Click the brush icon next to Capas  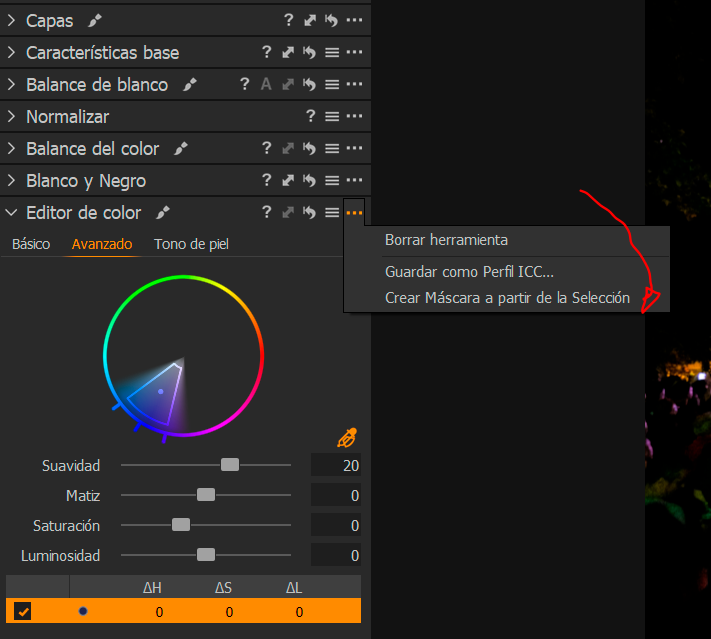click(x=95, y=20)
